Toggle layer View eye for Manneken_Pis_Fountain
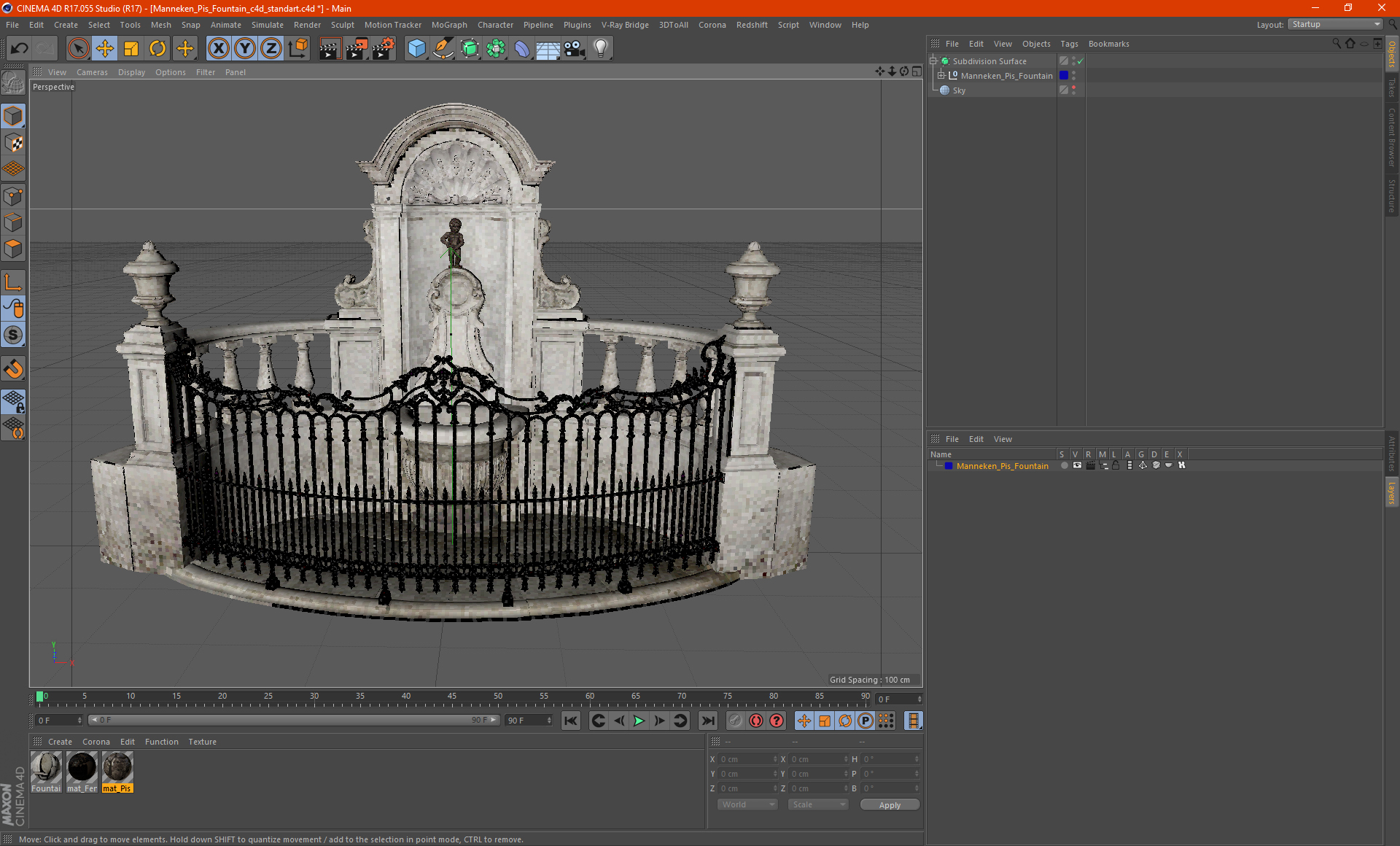 [1077, 465]
